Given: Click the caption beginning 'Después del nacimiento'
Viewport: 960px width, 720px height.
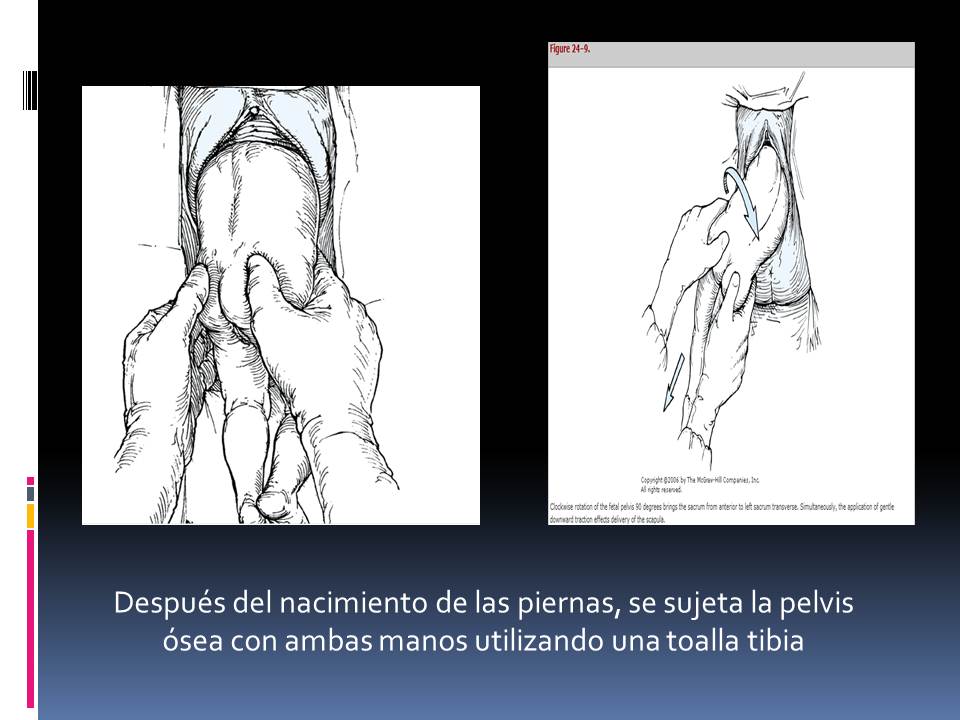Looking at the screenshot, I should (483, 621).
